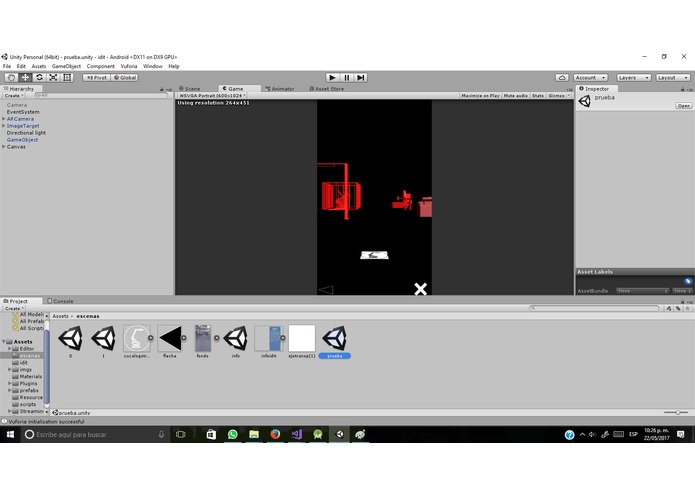The height and width of the screenshot is (494, 695).
Task: Select the flecha arrow asset
Action: pyautogui.click(x=170, y=342)
